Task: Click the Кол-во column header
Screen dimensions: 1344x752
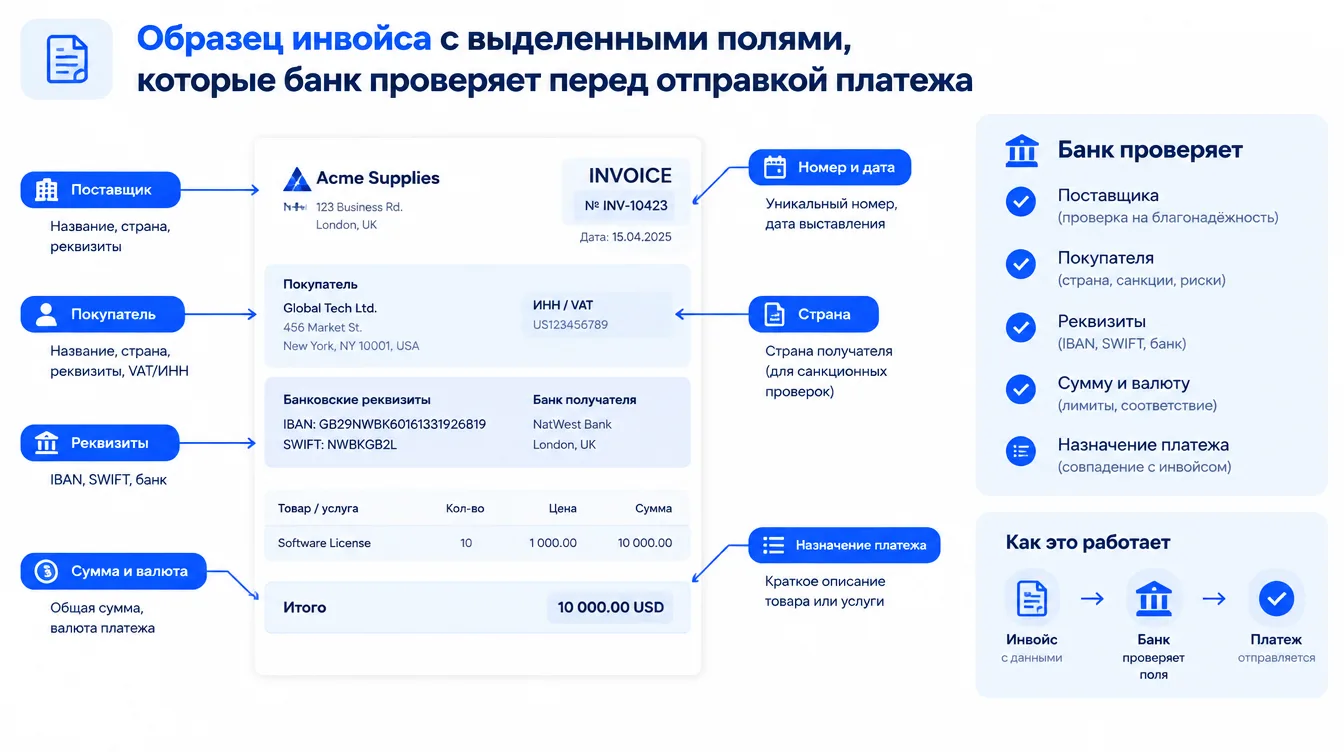Action: pyautogui.click(x=465, y=509)
